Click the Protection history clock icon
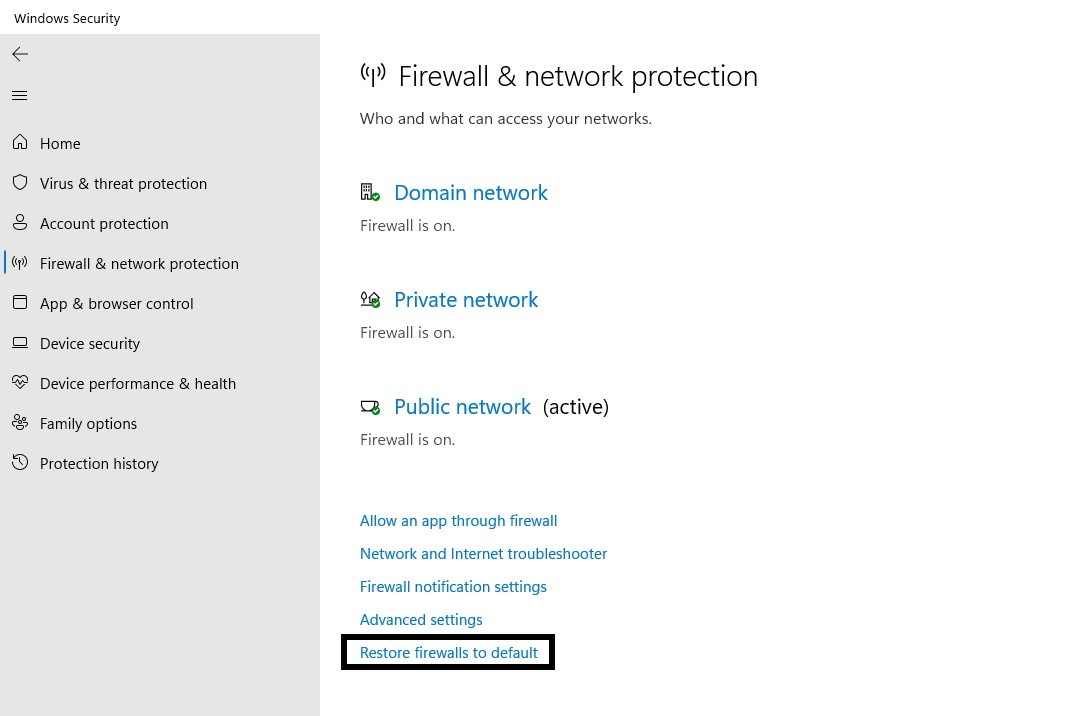This screenshot has width=1067, height=716. (x=20, y=463)
